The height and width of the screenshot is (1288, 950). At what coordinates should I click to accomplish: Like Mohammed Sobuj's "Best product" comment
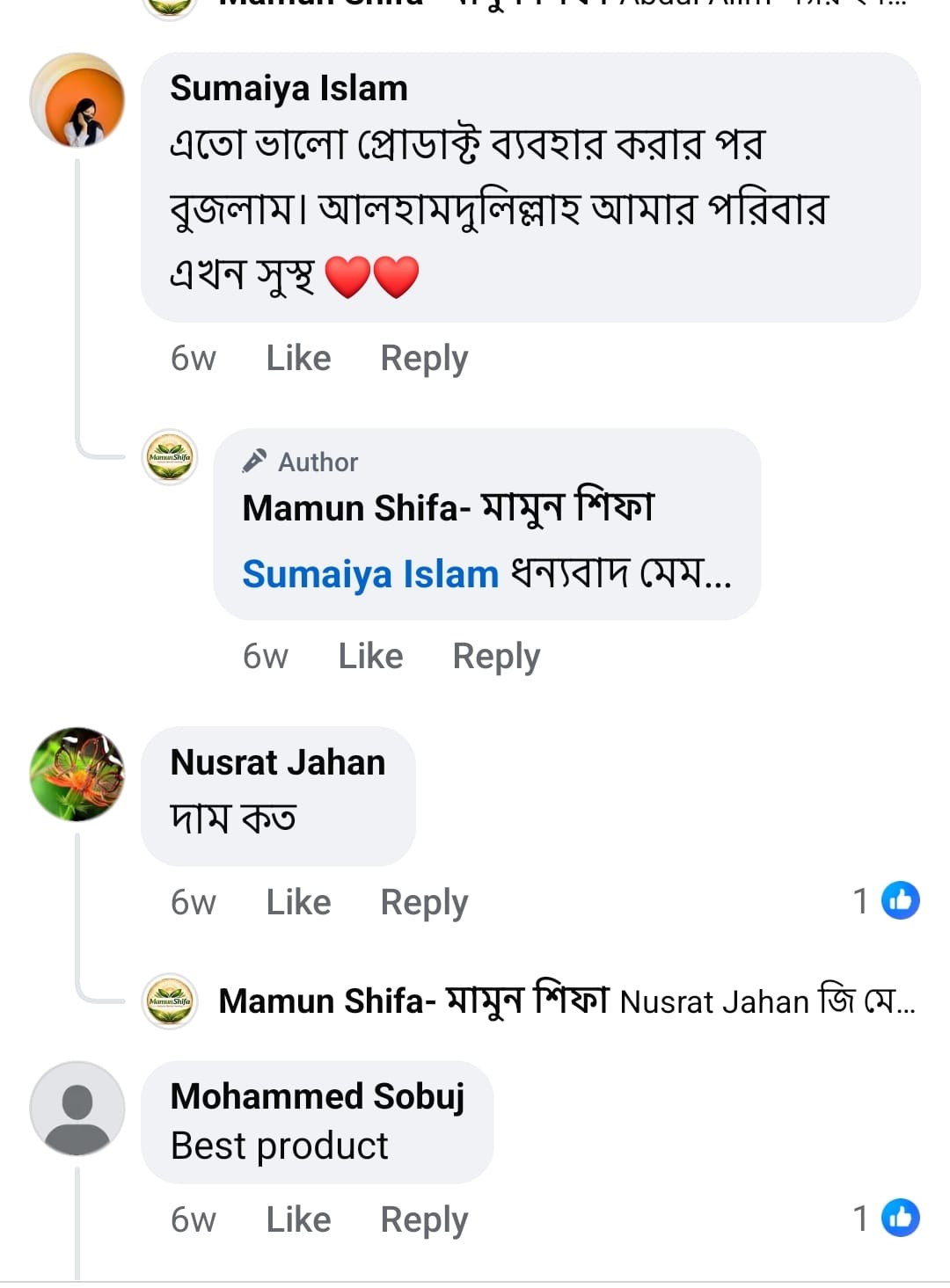coord(298,1220)
